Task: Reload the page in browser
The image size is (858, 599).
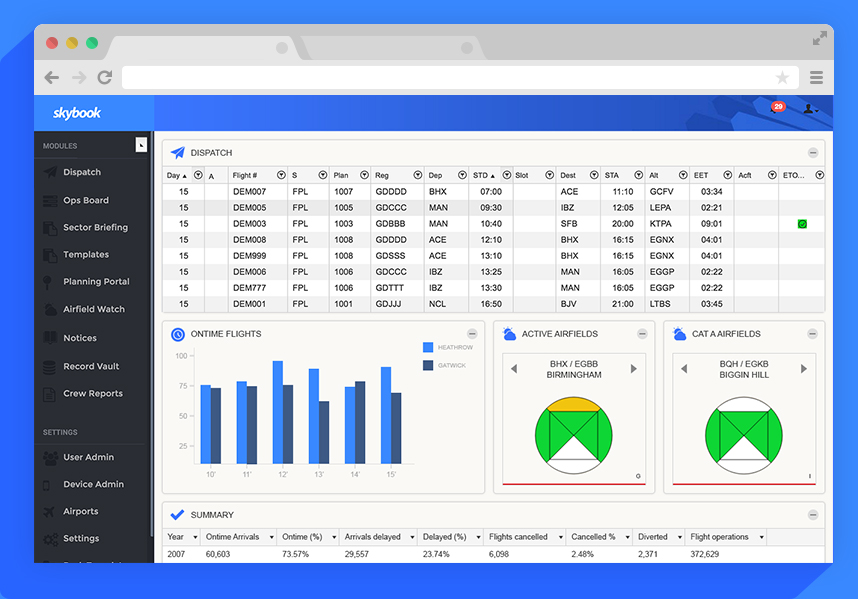Action: [x=105, y=78]
